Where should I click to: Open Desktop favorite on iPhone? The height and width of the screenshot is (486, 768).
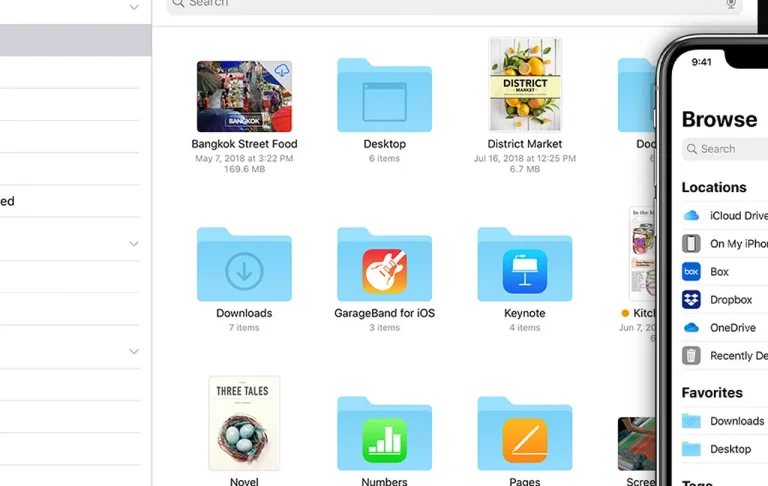pyautogui.click(x=725, y=449)
